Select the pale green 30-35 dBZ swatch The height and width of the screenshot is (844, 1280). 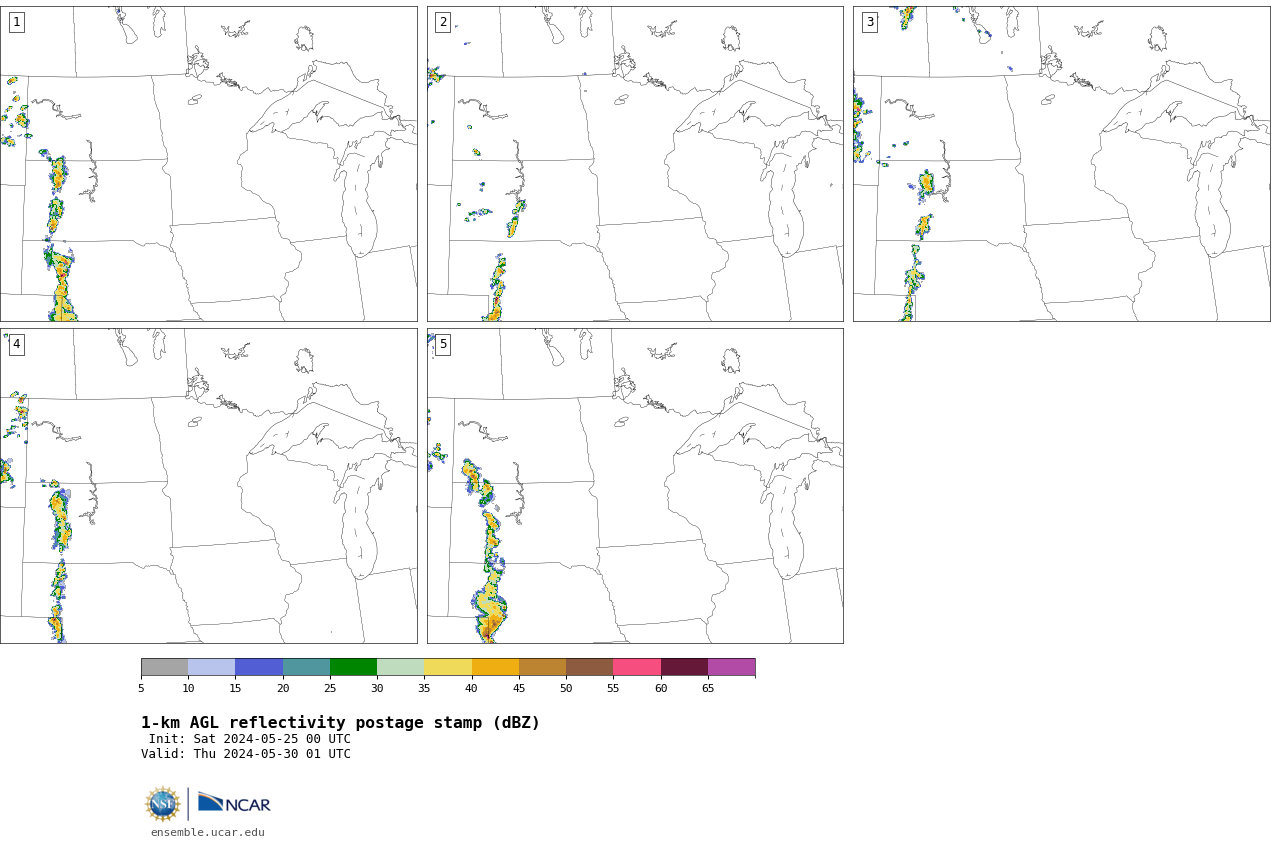click(x=400, y=667)
